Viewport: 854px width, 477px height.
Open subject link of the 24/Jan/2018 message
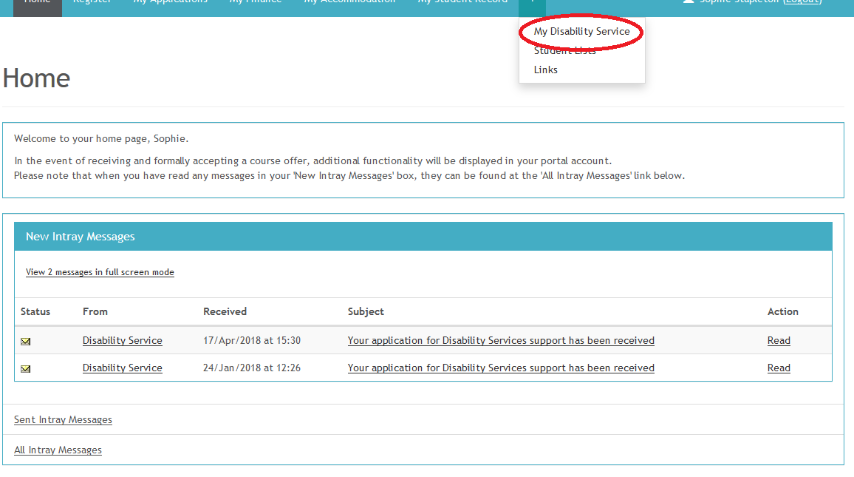pos(501,368)
